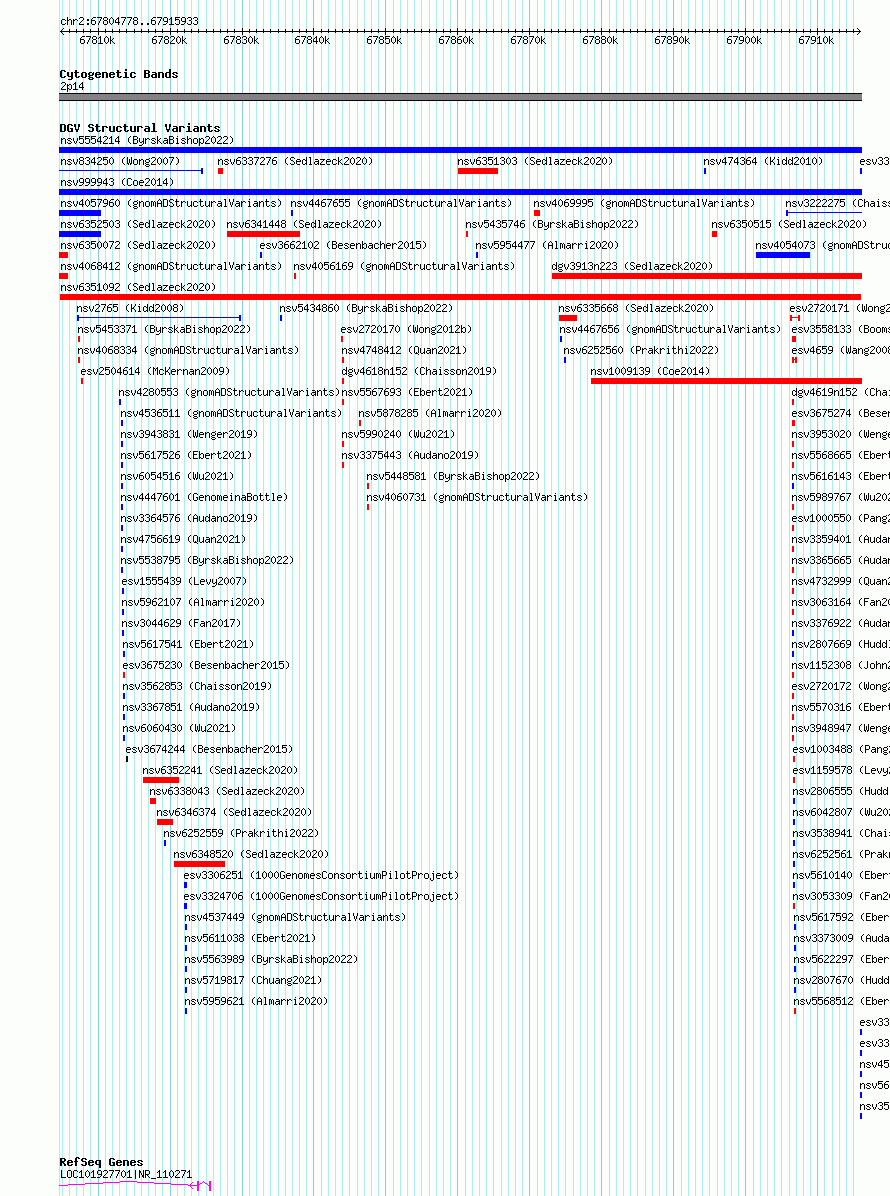Click nsv6346374 (Sedlazeck2020) label
The width and height of the screenshot is (890, 1196).
point(234,812)
